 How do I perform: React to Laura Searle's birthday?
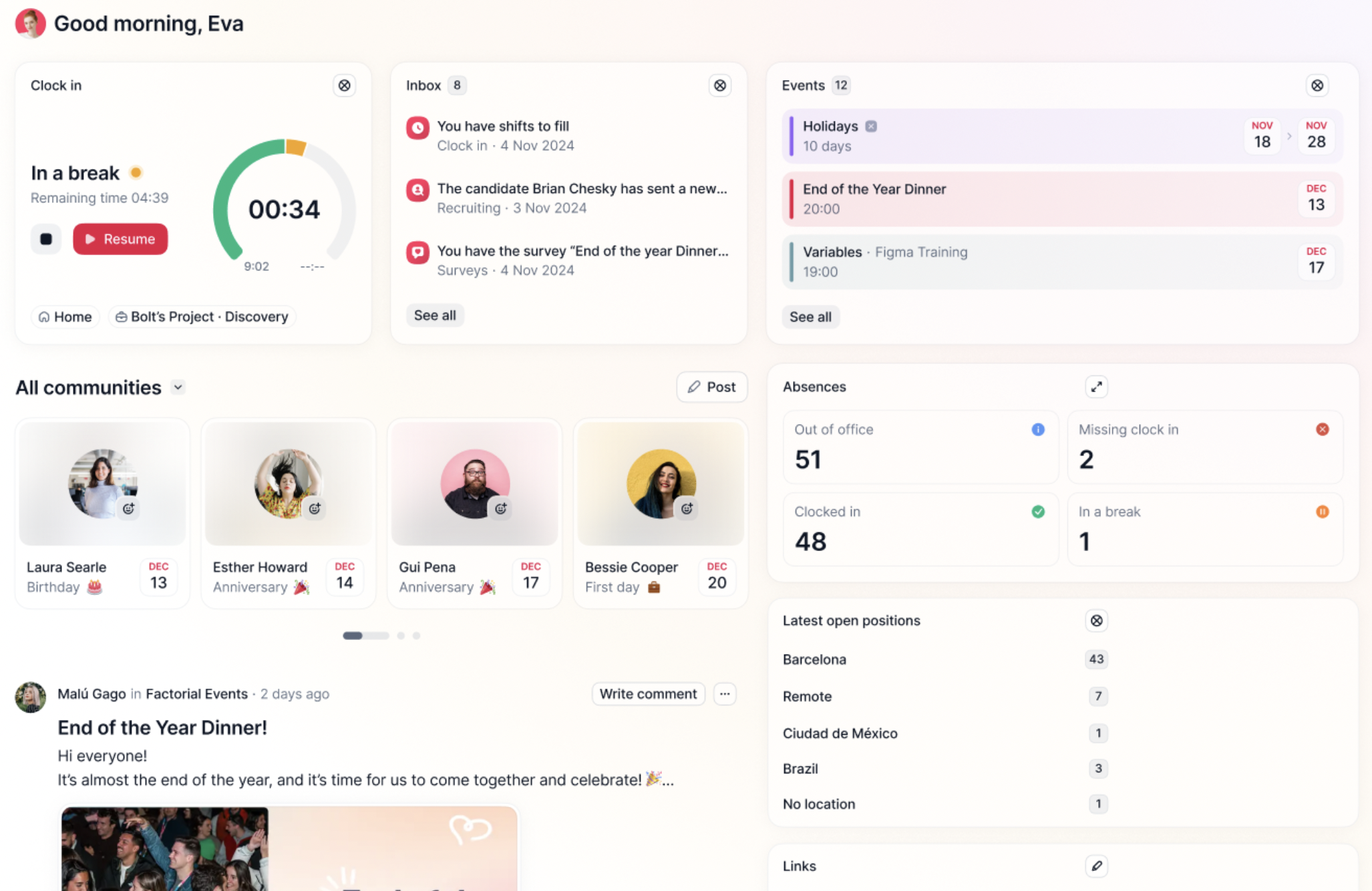pos(128,509)
